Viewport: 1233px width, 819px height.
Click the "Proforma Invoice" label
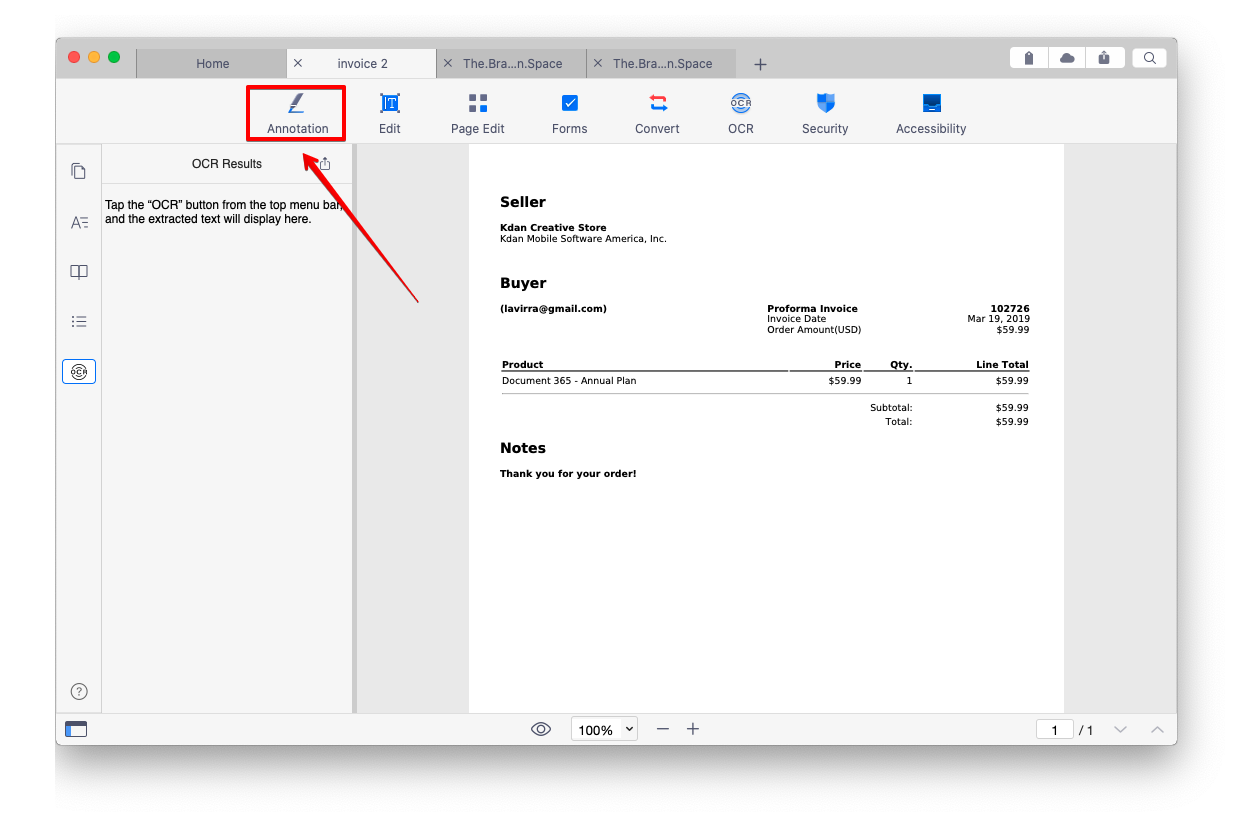tap(812, 309)
